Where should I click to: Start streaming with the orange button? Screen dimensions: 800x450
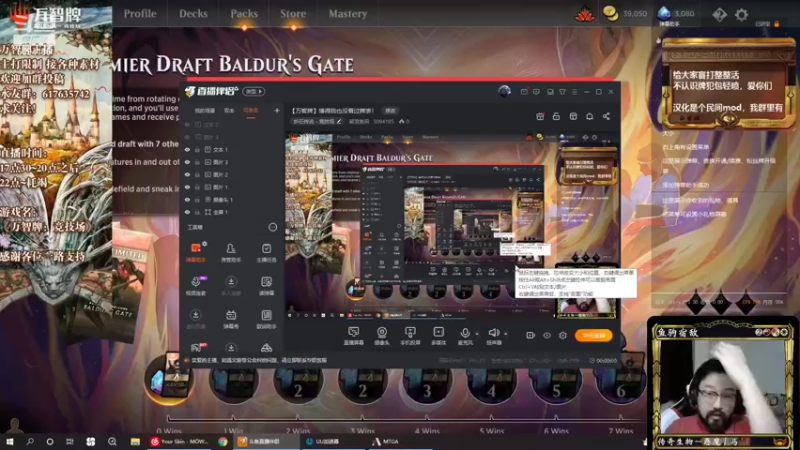click(x=593, y=335)
